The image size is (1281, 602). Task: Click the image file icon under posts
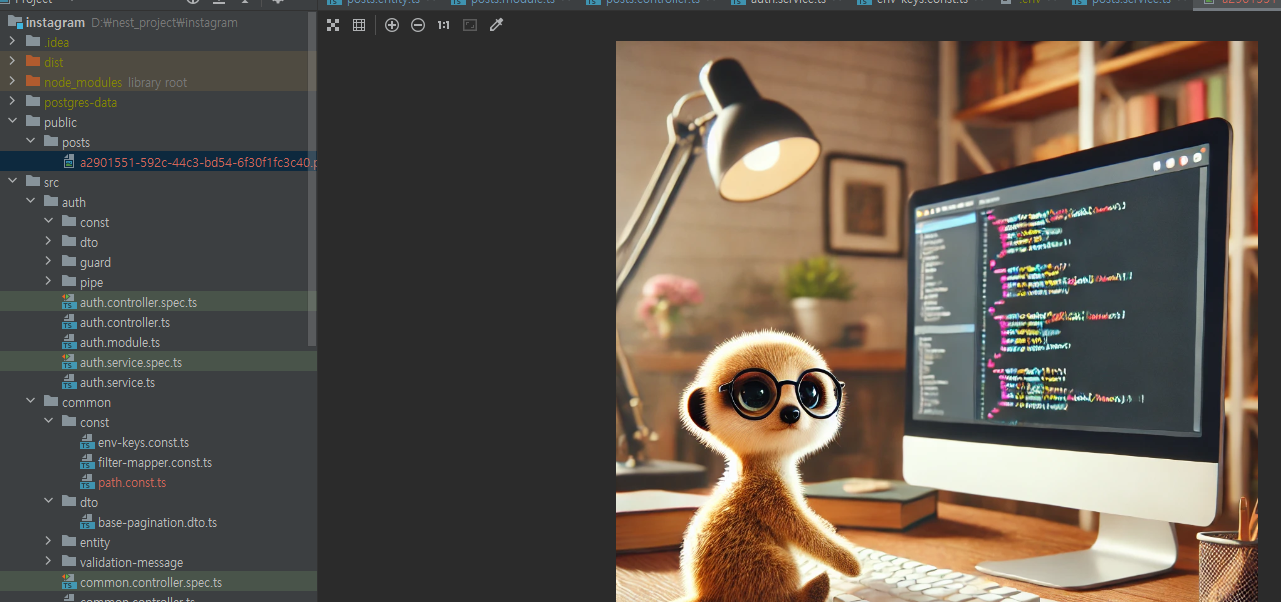[x=69, y=162]
